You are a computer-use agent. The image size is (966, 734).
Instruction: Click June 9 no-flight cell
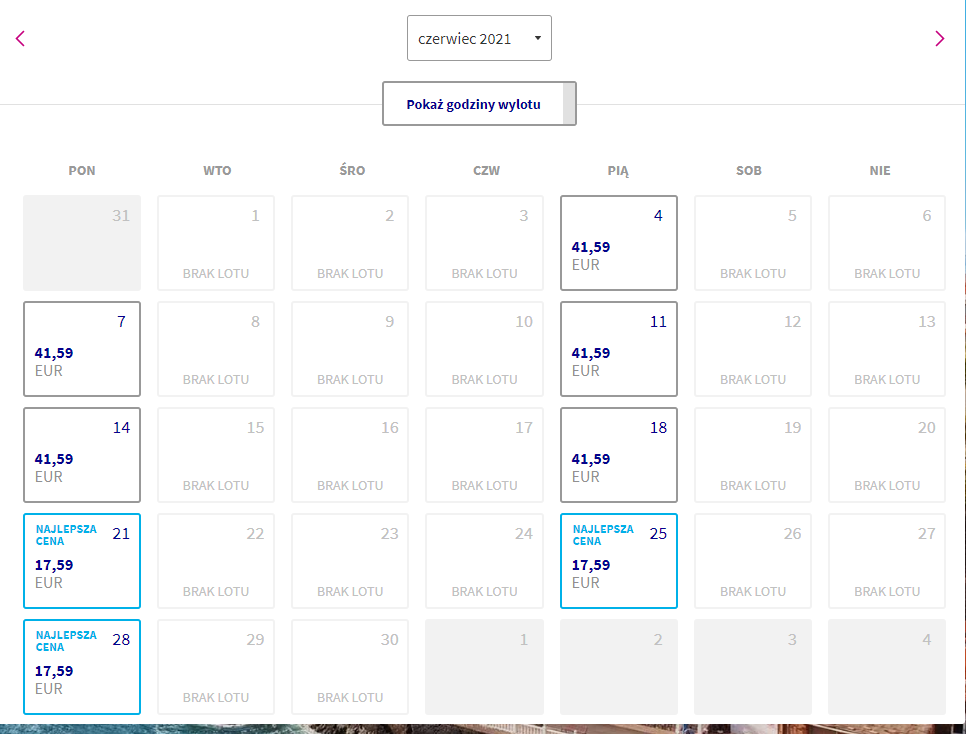pyautogui.click(x=350, y=349)
